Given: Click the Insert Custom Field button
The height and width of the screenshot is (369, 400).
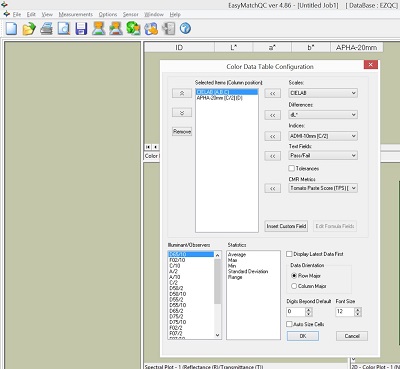Looking at the screenshot, I should click(x=286, y=226).
